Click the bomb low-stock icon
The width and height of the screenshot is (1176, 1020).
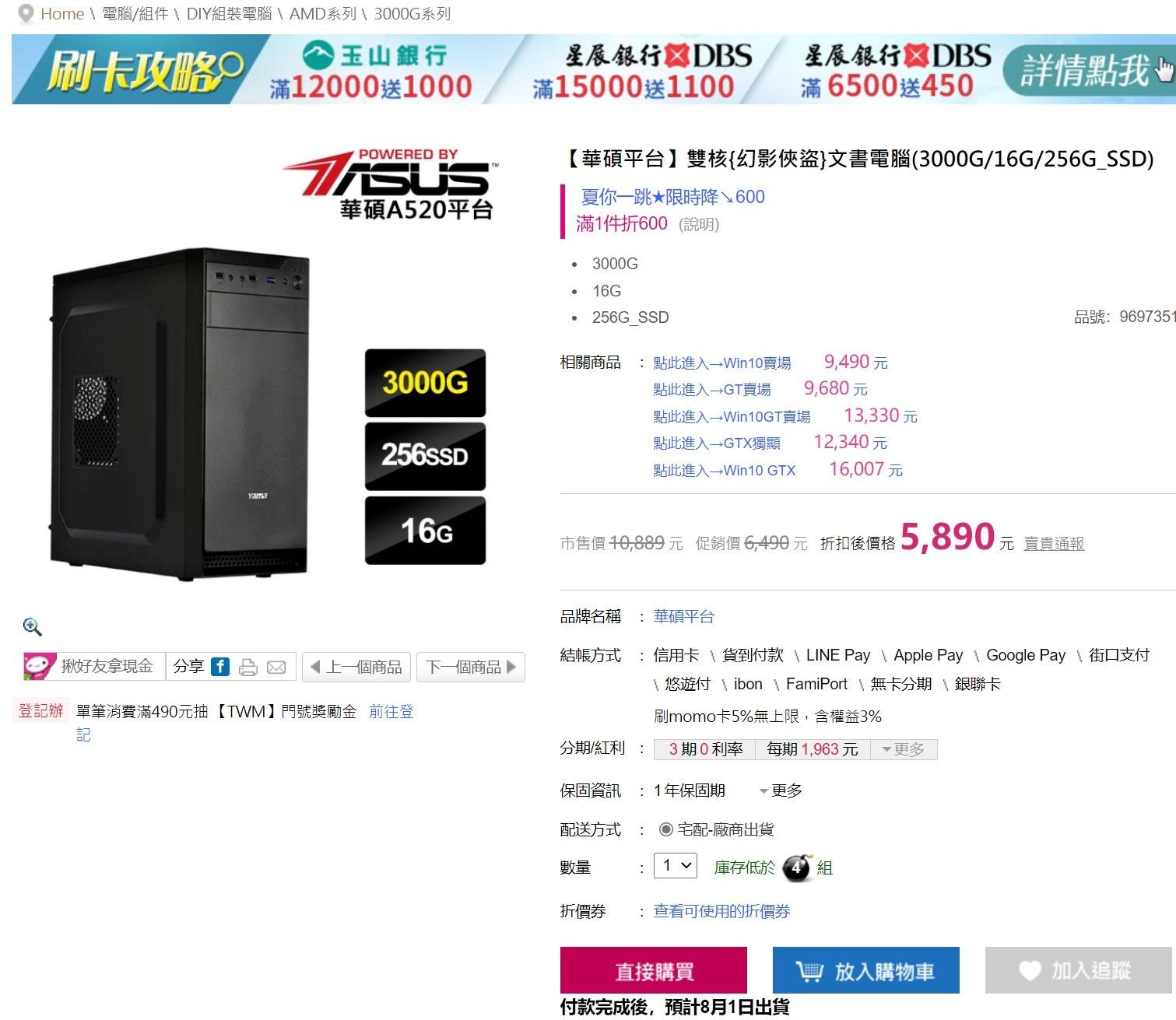coord(797,866)
